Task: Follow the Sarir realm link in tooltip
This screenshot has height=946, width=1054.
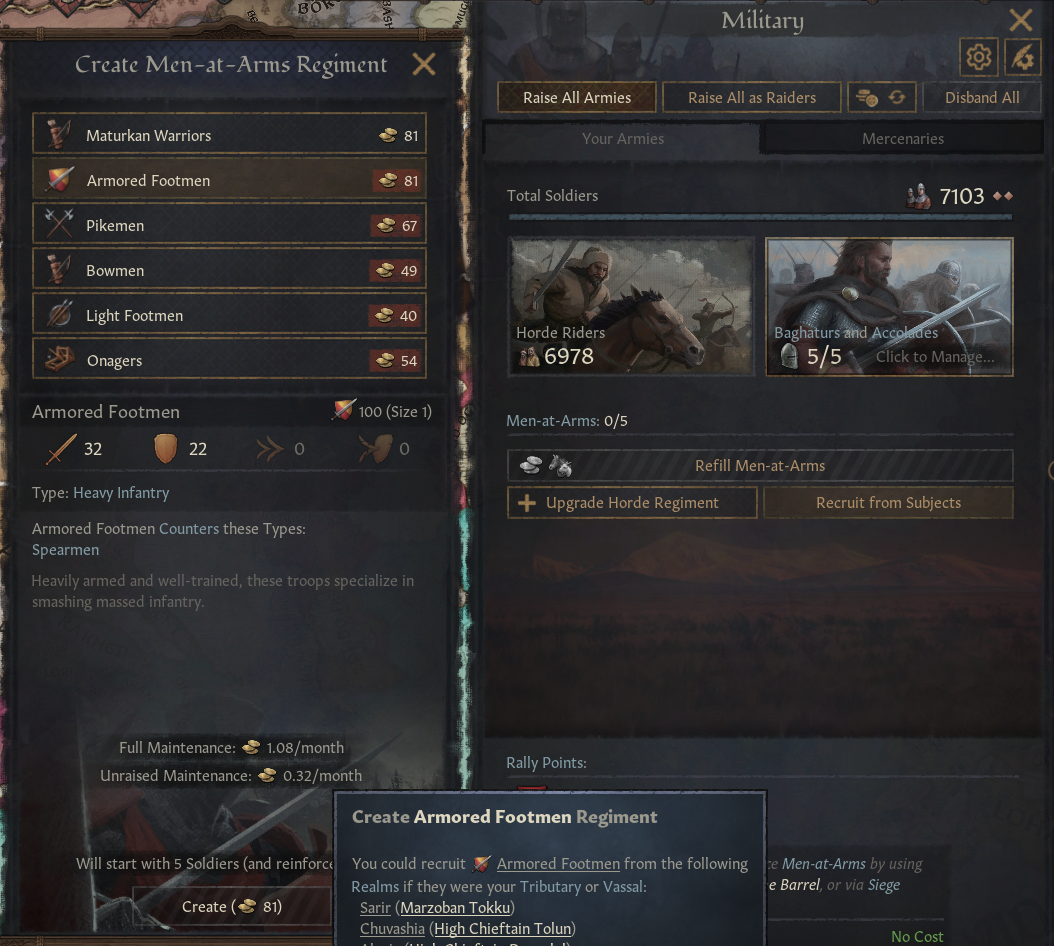Action: [375, 908]
